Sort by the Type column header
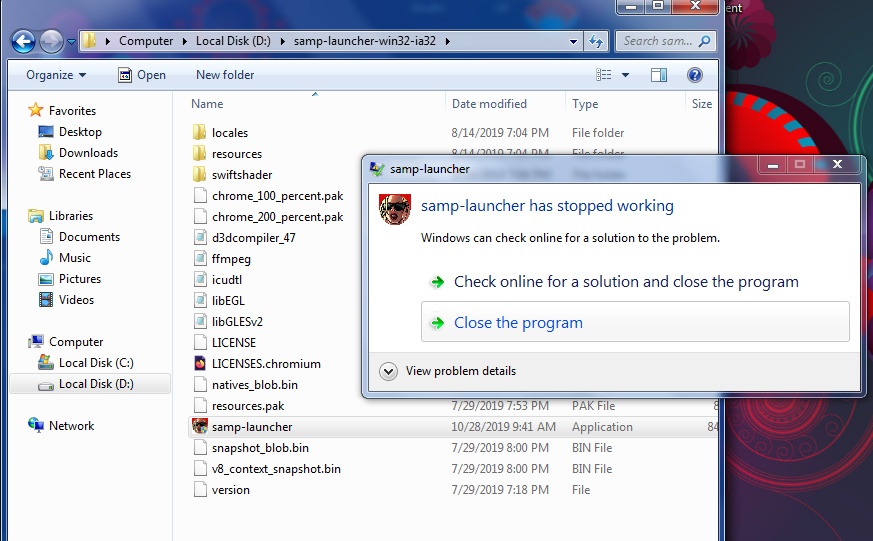Screen dimensions: 873x541 [x=585, y=104]
